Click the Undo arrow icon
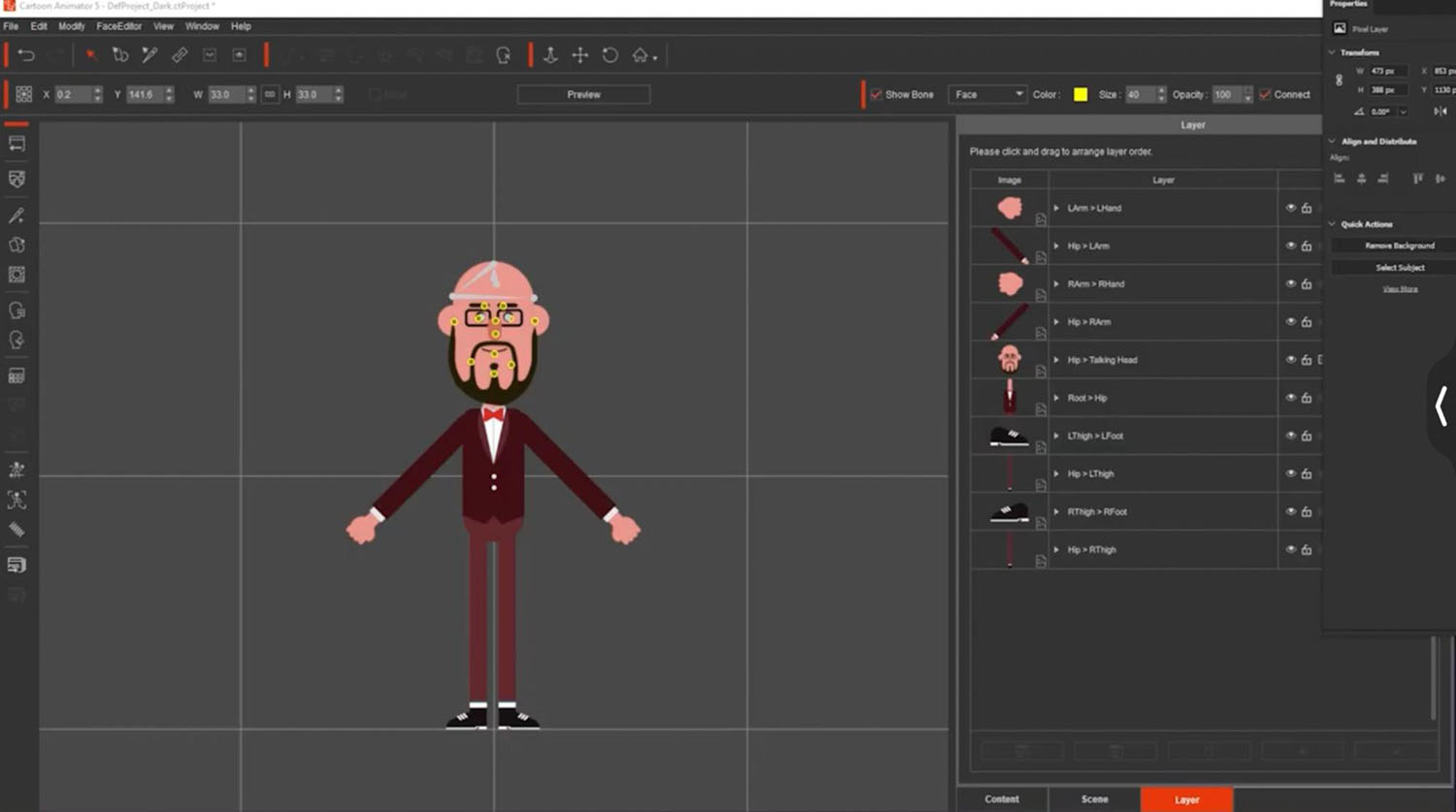The width and height of the screenshot is (1456, 812). [x=26, y=55]
